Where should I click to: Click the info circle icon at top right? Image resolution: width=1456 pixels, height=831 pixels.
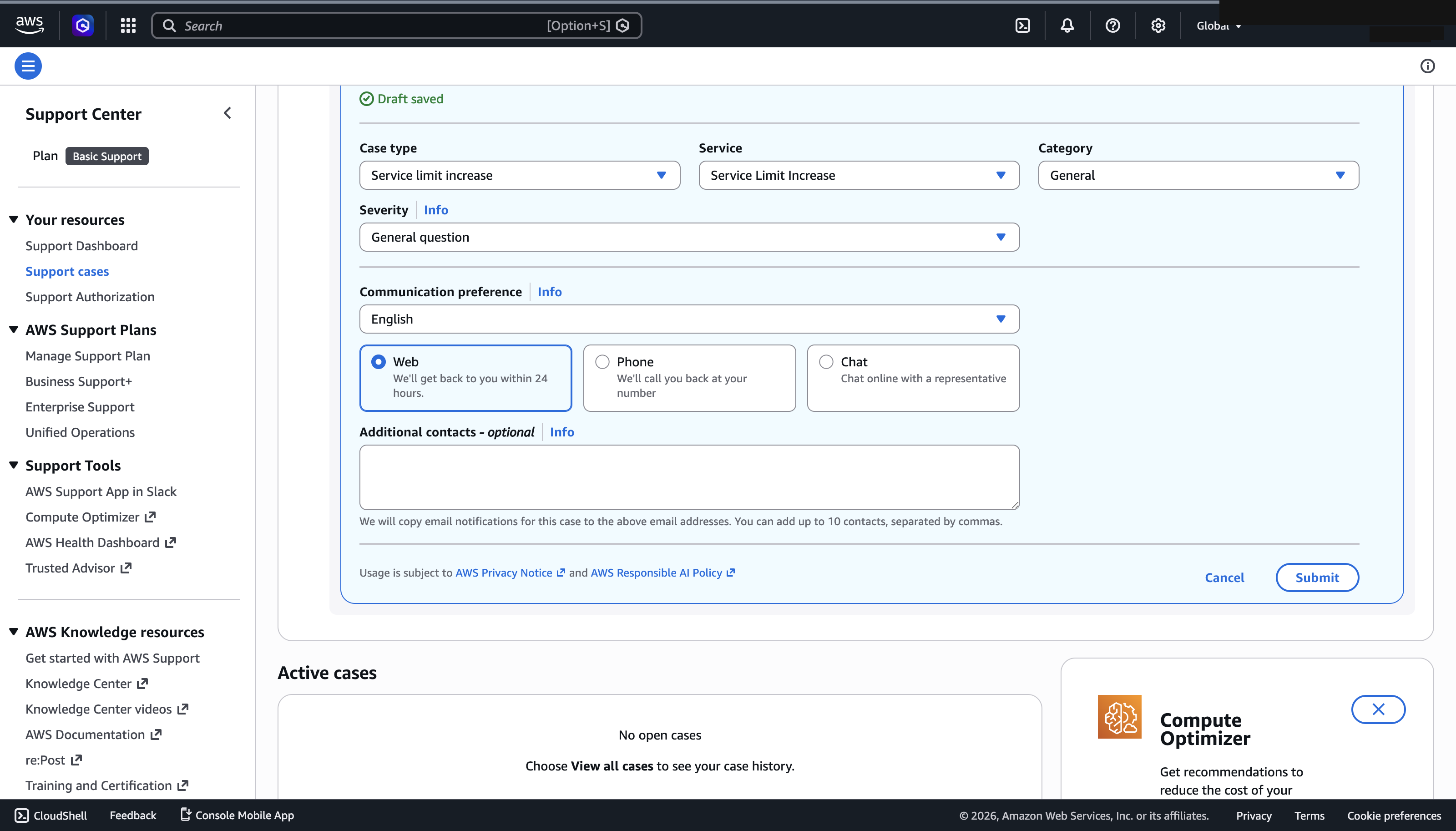pos(1427,66)
